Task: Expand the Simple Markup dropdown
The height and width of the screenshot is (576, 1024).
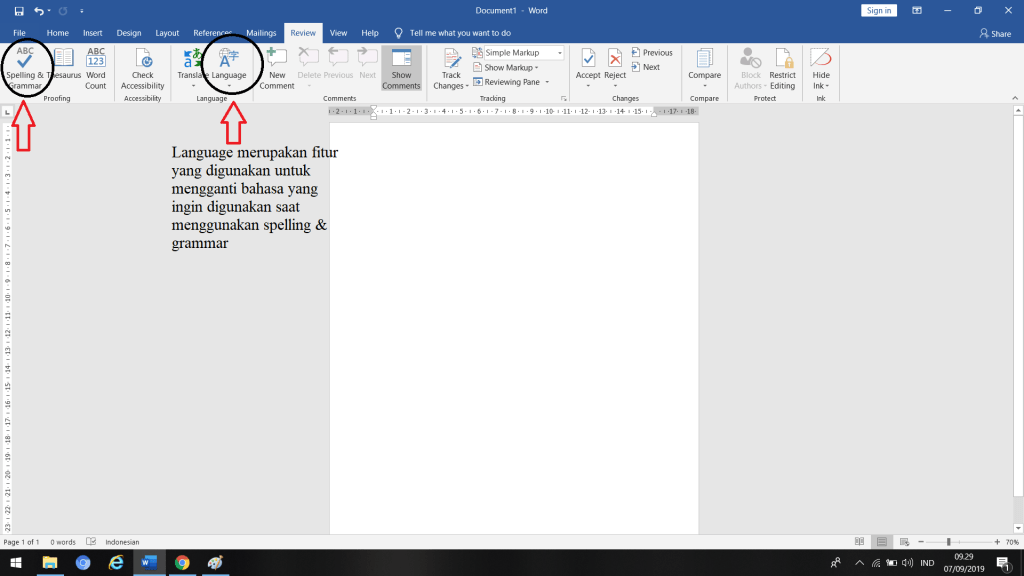Action: point(560,52)
